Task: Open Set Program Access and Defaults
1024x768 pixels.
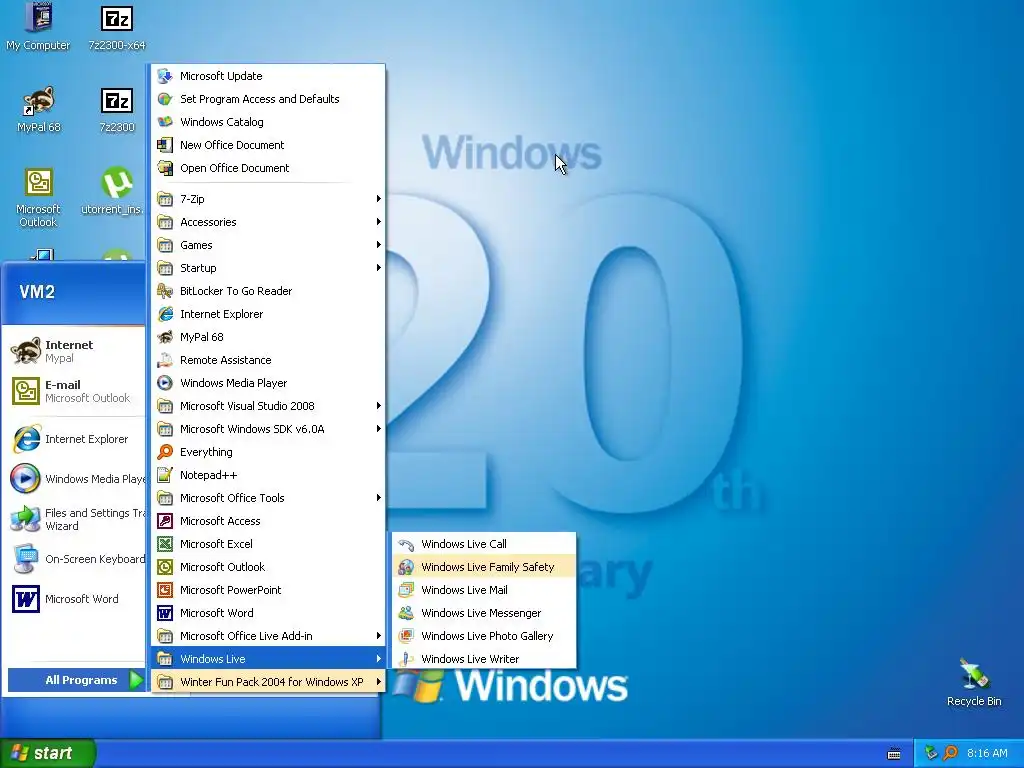Action: (268, 99)
